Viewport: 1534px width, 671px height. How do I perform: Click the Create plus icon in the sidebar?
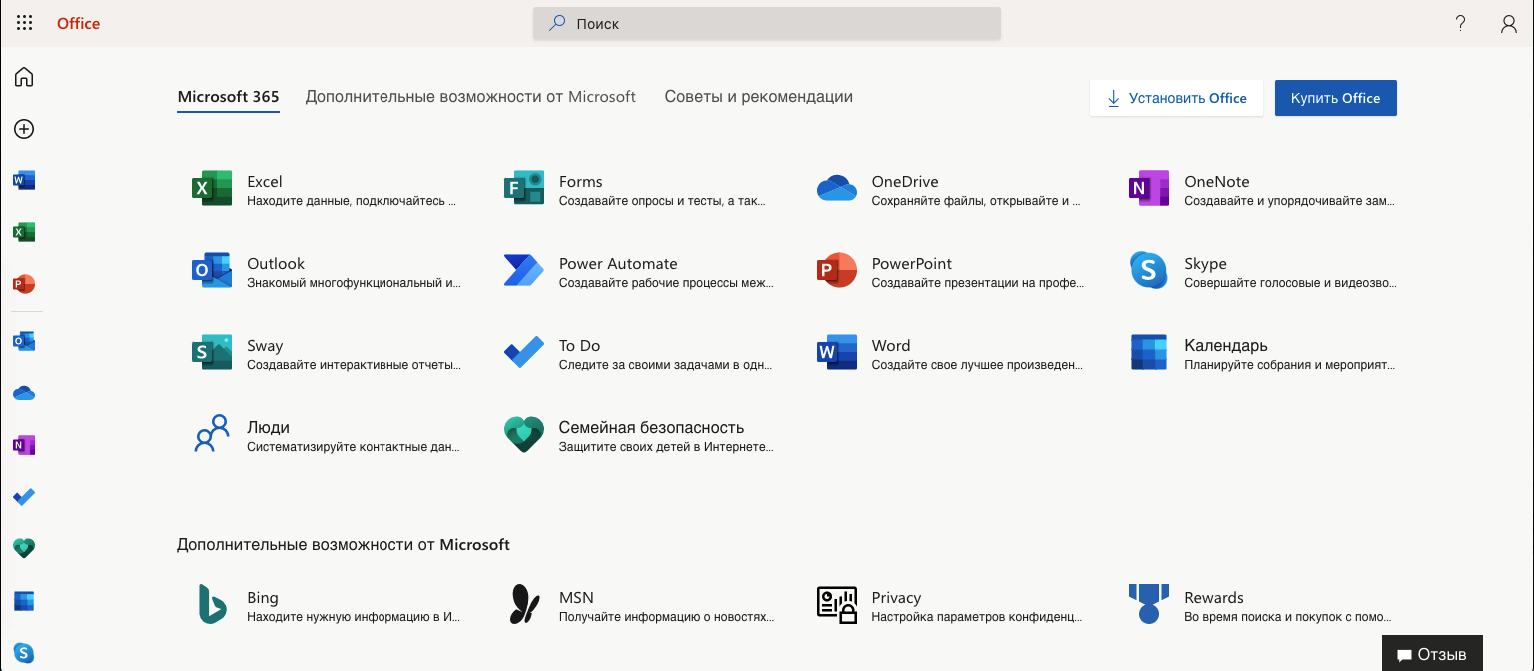[24, 129]
